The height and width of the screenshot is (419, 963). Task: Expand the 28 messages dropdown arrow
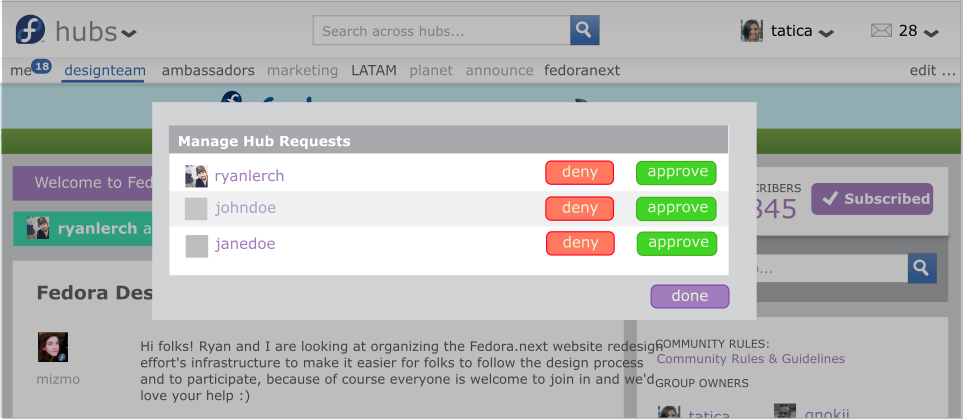[x=931, y=33]
